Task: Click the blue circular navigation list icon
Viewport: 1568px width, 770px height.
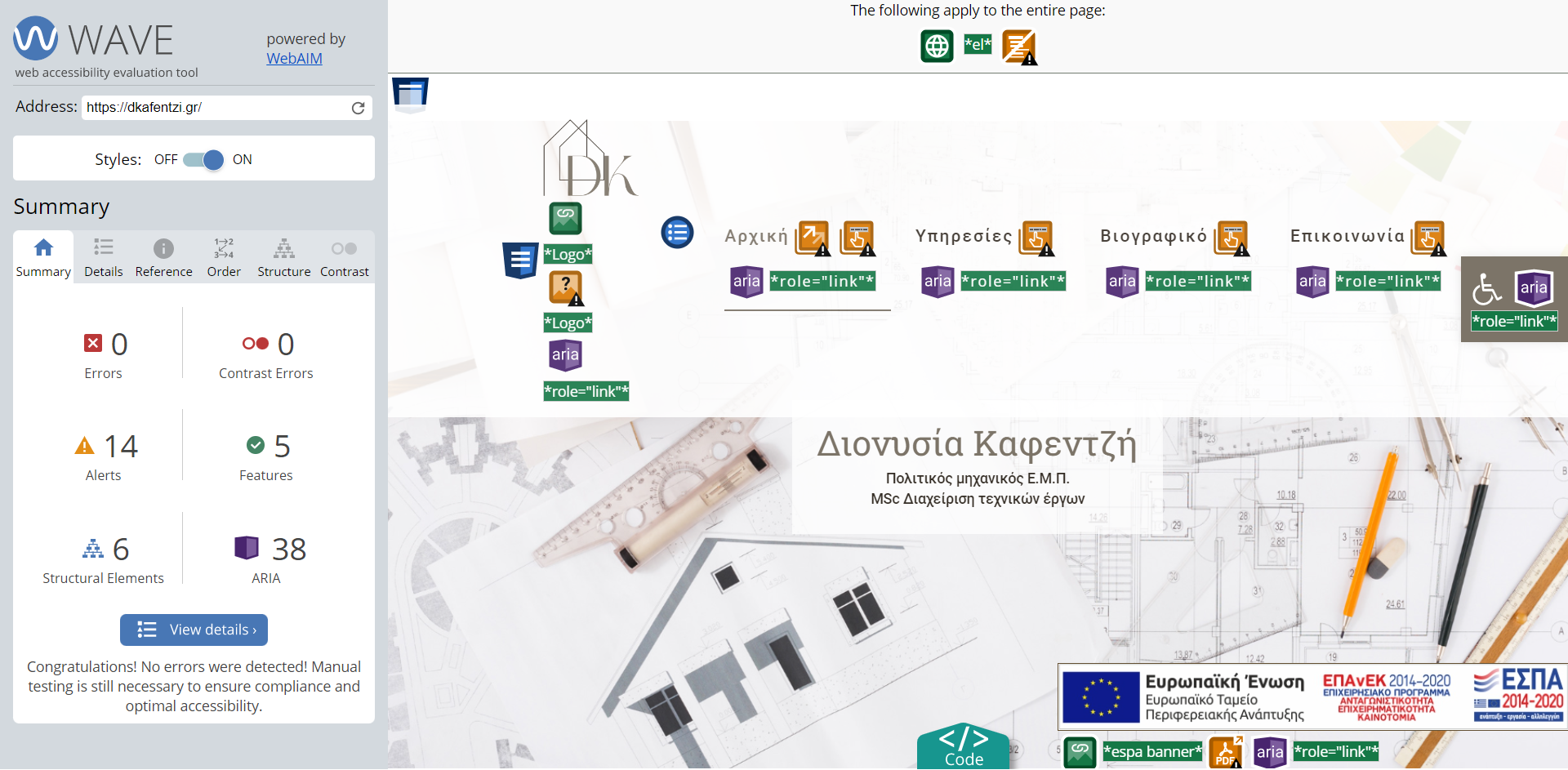Action: tap(677, 233)
